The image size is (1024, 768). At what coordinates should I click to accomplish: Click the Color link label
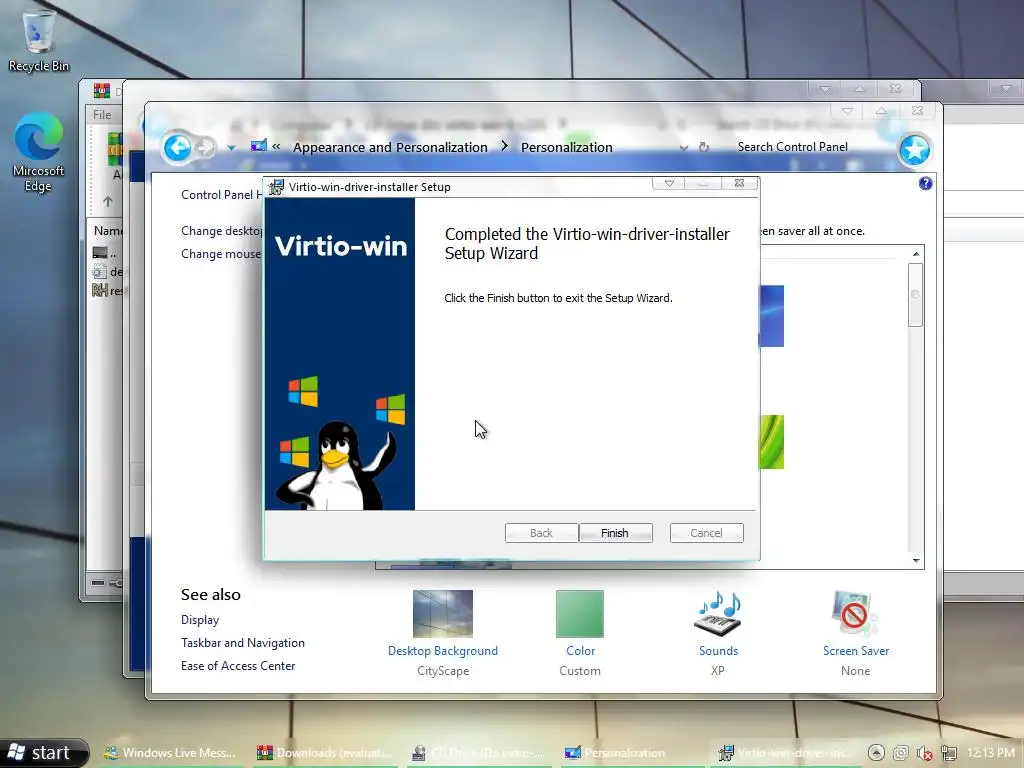pyautogui.click(x=581, y=650)
